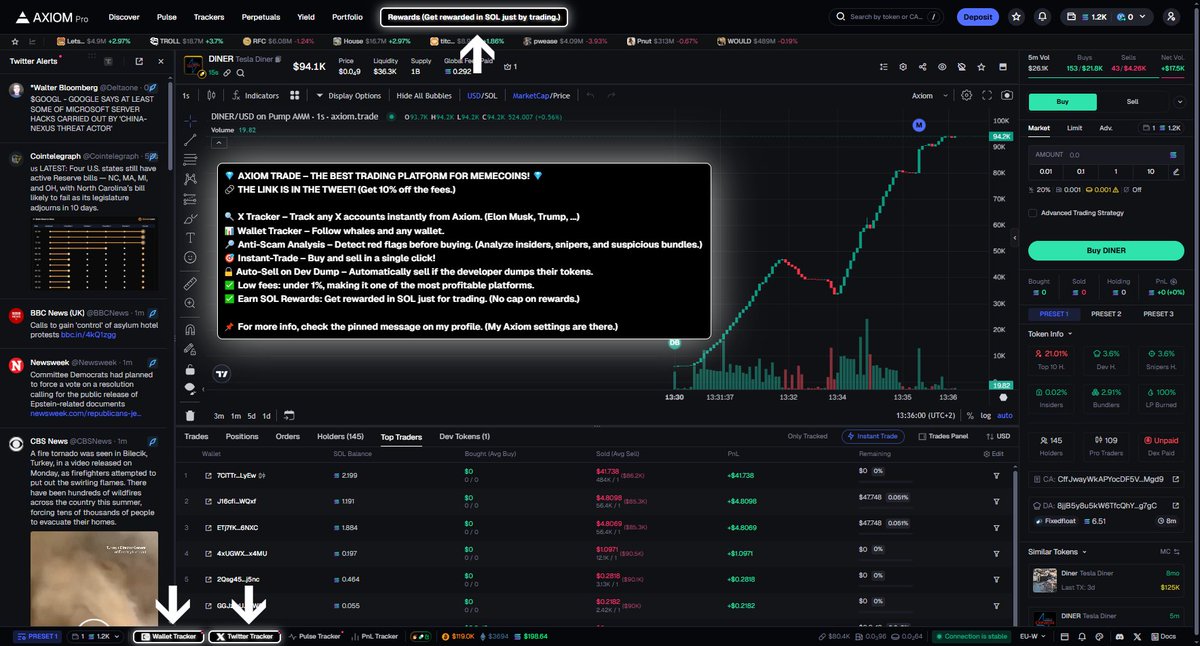This screenshot has width=1200, height=646.
Task: Toggle Only Tracked filter
Action: [x=808, y=436]
